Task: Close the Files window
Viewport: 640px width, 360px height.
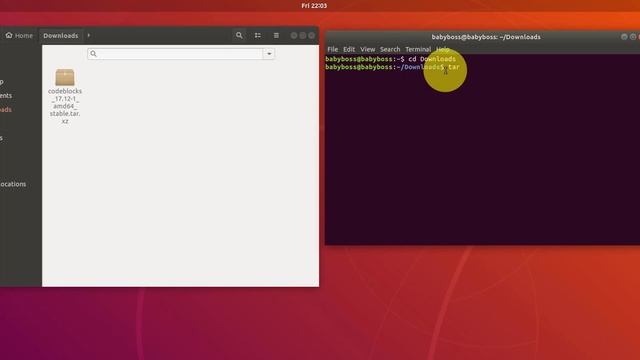Action: coord(312,36)
